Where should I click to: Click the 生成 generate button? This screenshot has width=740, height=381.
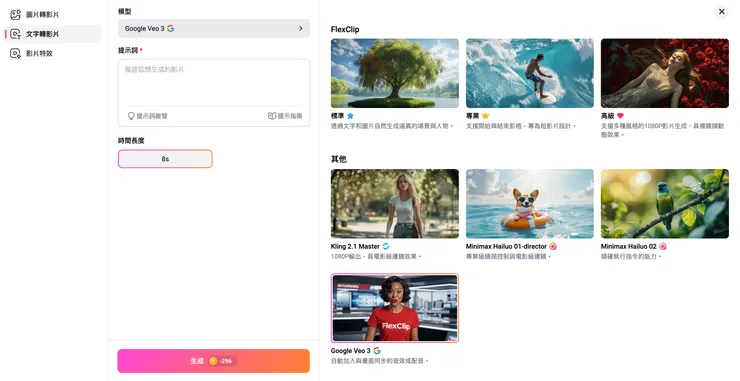click(214, 361)
